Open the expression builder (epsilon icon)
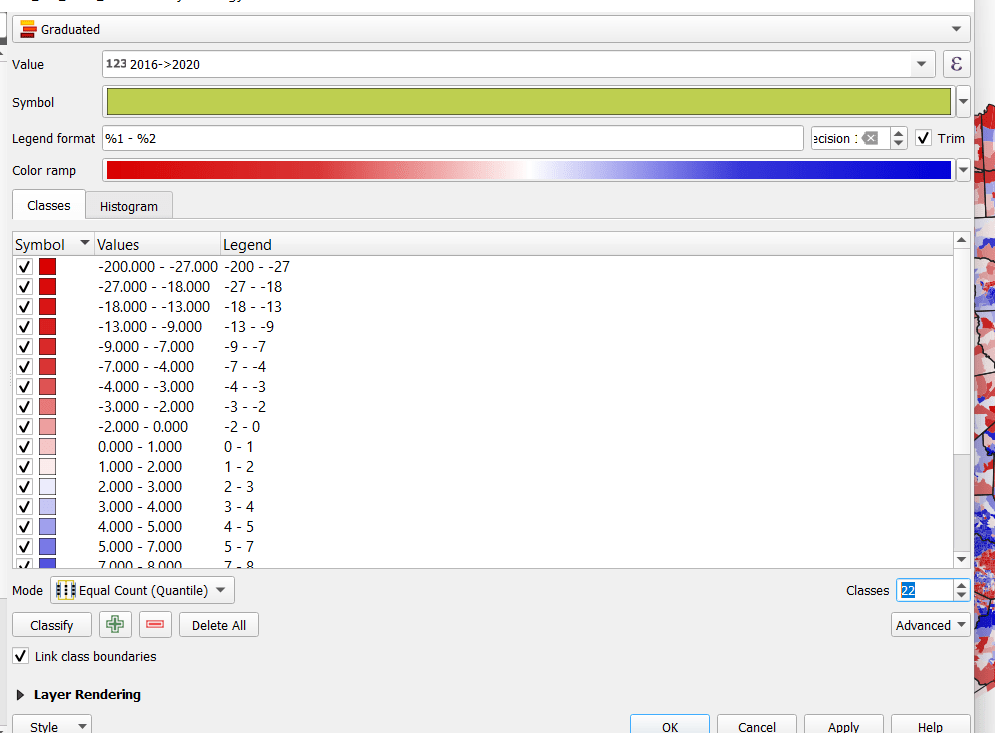Viewport: 995px width, 733px height. [x=956, y=63]
